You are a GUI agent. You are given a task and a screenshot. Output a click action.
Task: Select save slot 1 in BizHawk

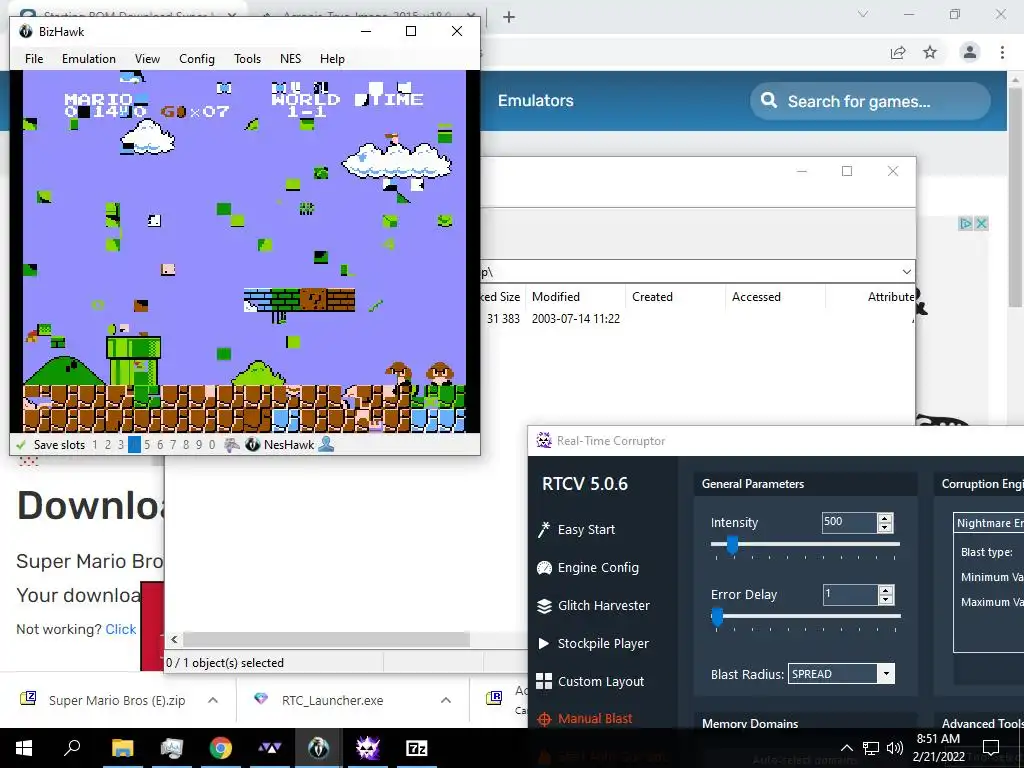point(95,445)
